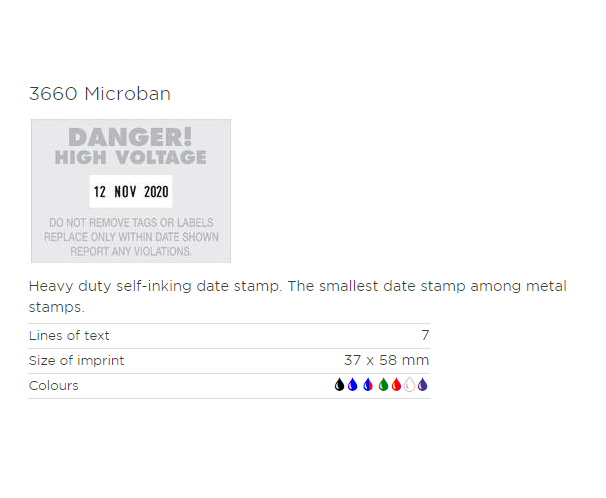Click the 12 NOV 2020 date box
The width and height of the screenshot is (606, 498).
131,191
